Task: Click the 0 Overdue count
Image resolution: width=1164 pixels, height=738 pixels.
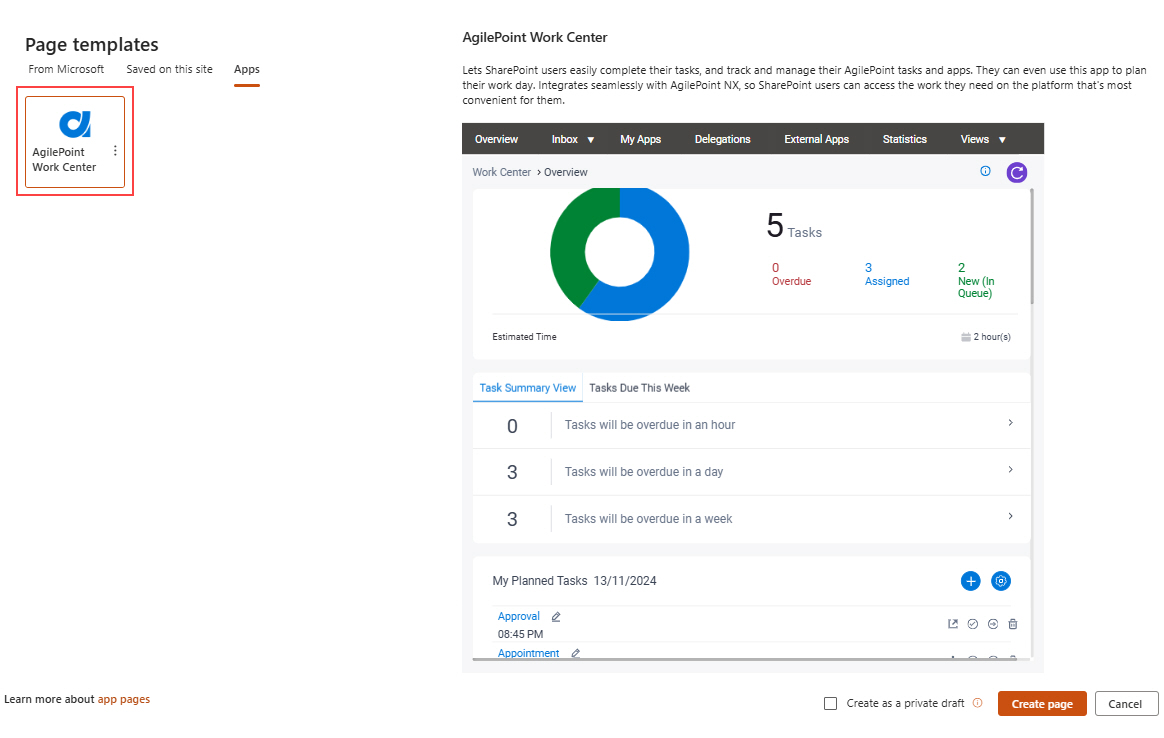Action: [x=791, y=274]
